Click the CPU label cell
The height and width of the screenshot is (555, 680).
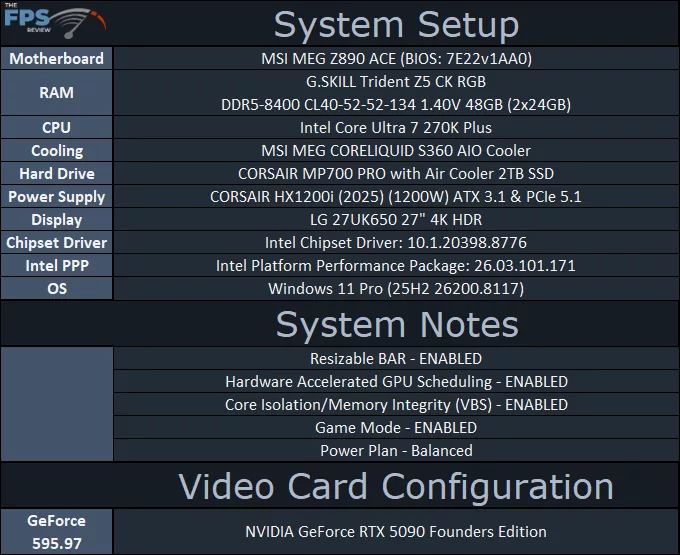(57, 127)
